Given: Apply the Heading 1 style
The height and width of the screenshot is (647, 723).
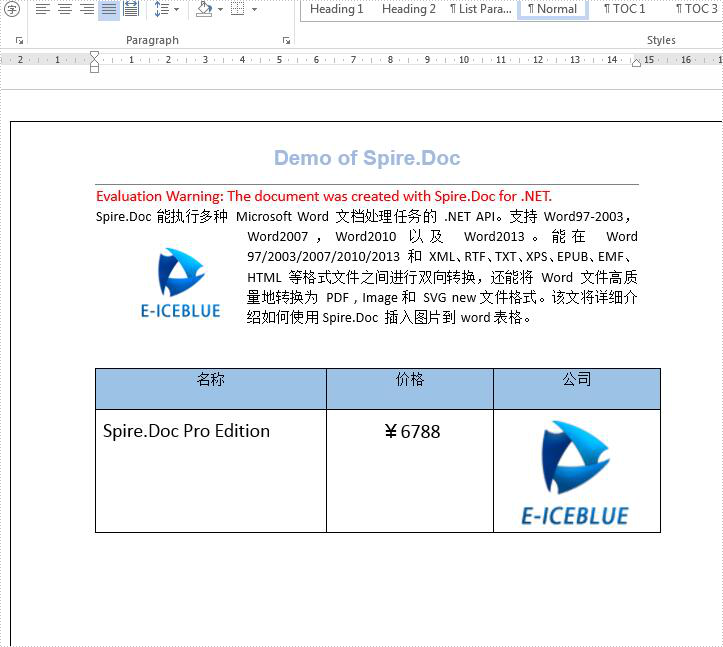Looking at the screenshot, I should (337, 9).
